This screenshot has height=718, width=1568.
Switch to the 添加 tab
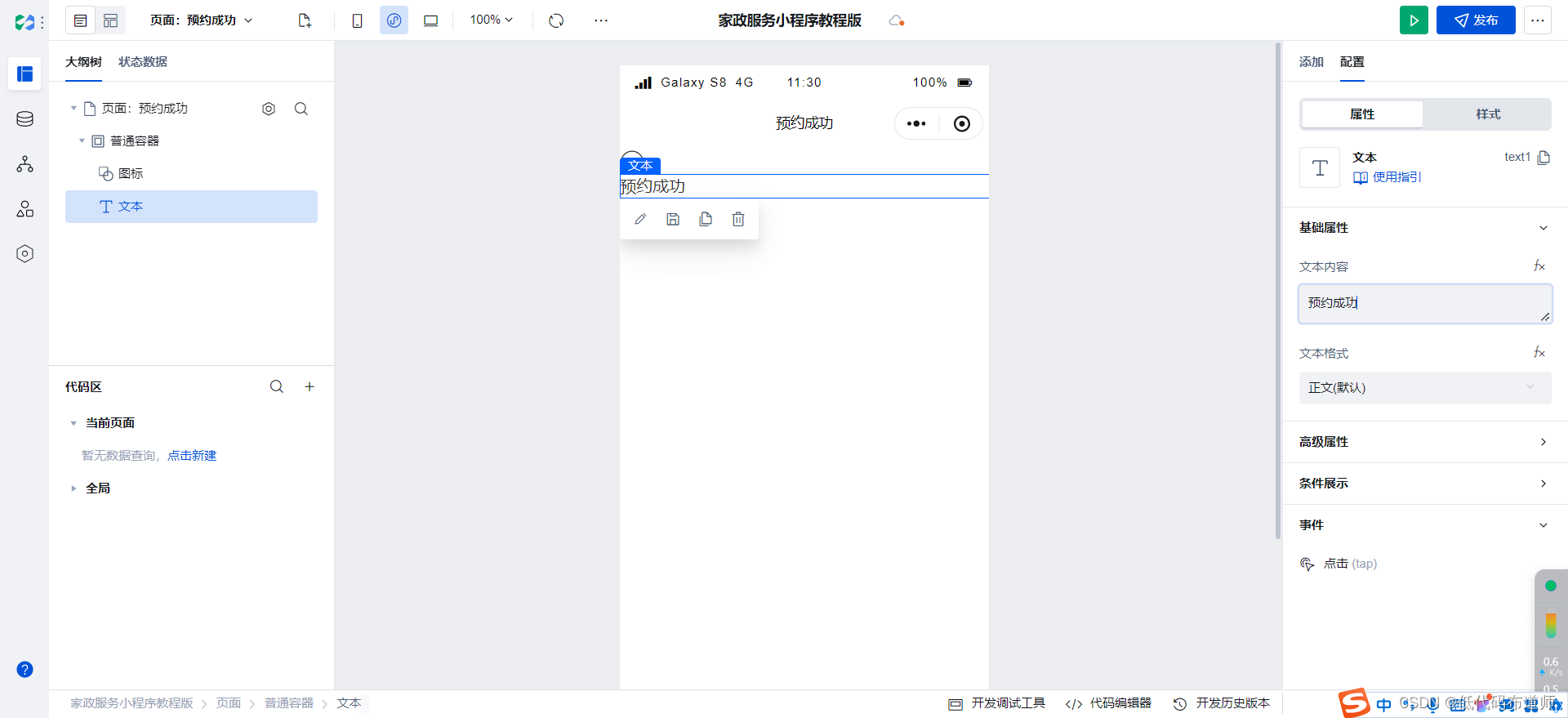1312,62
